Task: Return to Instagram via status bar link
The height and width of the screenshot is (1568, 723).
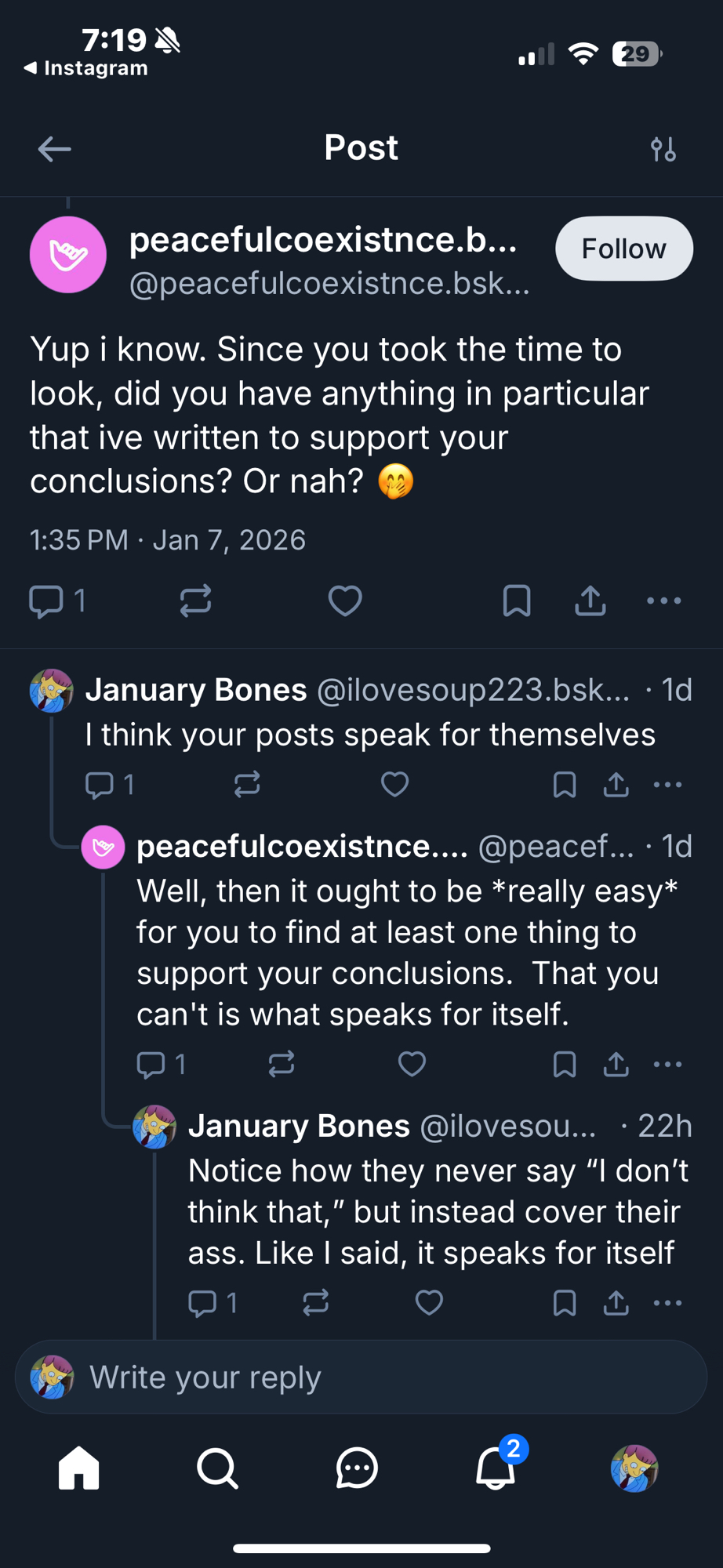Action: pos(86,68)
